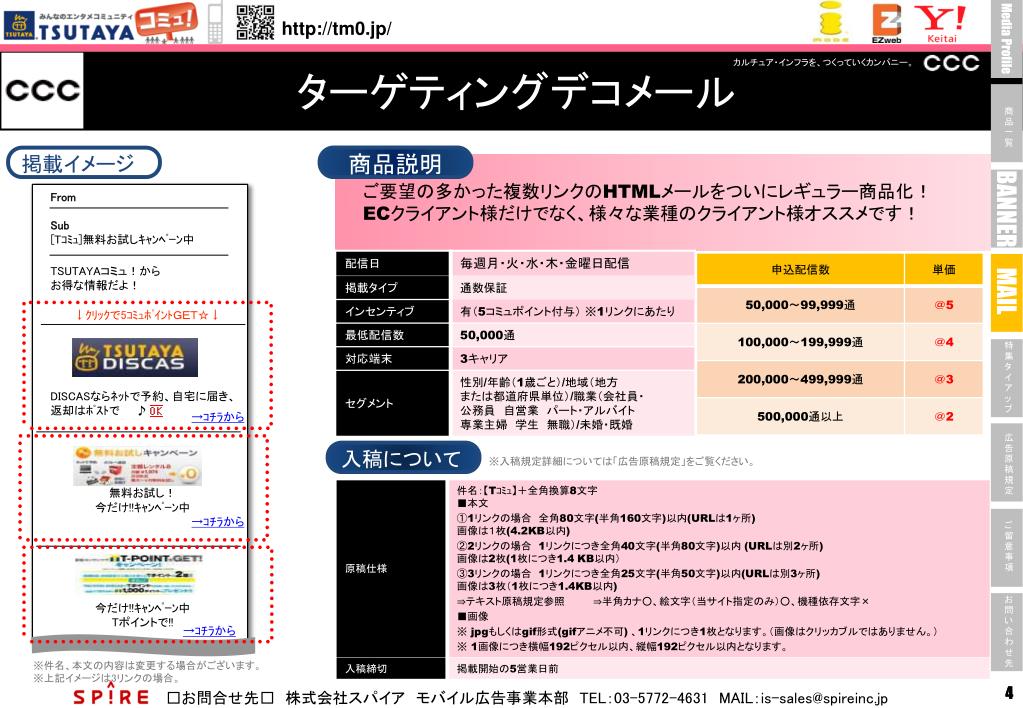
Task: Select the 特集タイアップ side tab
Action: pyautogui.click(x=1007, y=377)
